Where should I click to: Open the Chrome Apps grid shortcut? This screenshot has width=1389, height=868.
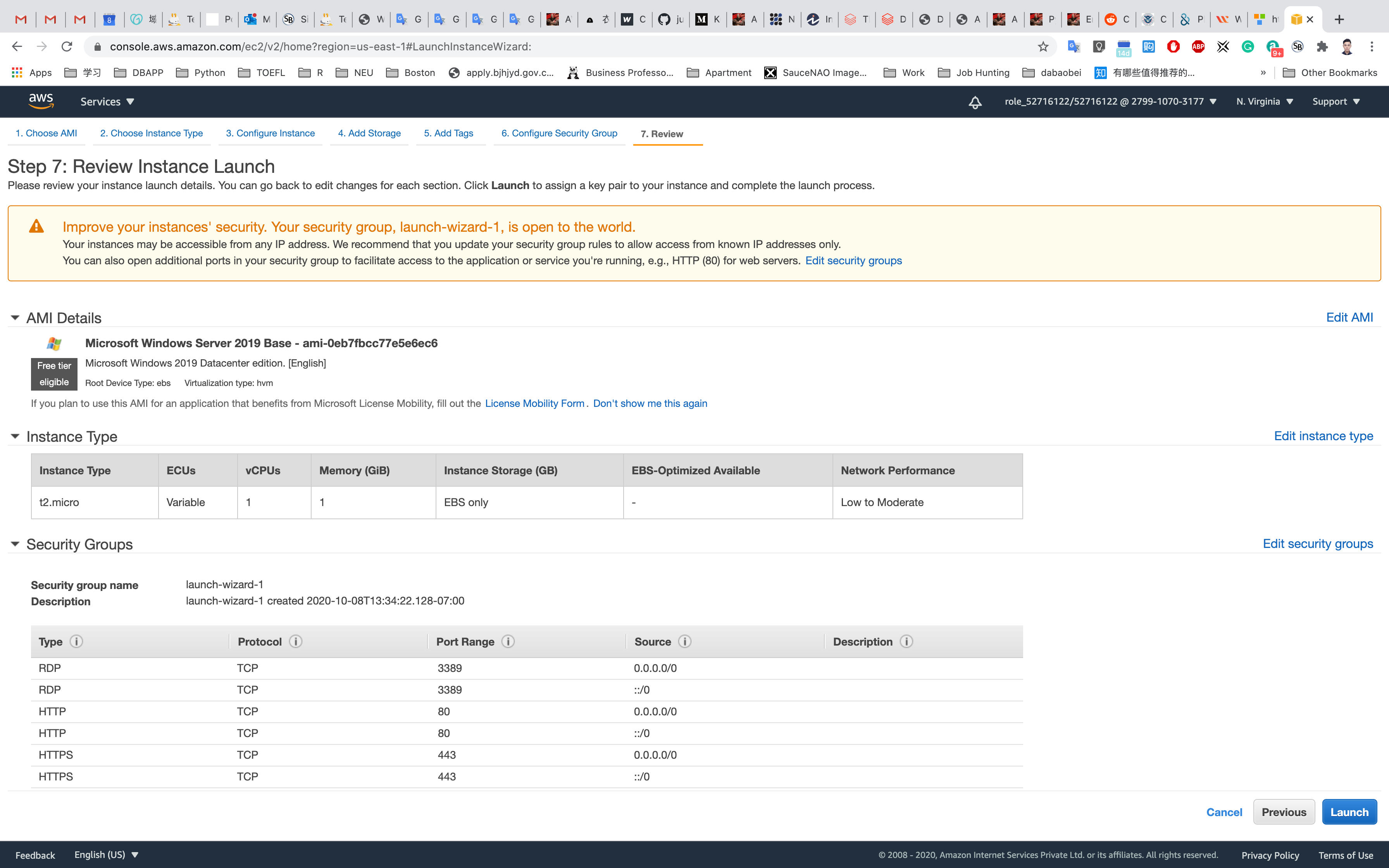[17, 72]
